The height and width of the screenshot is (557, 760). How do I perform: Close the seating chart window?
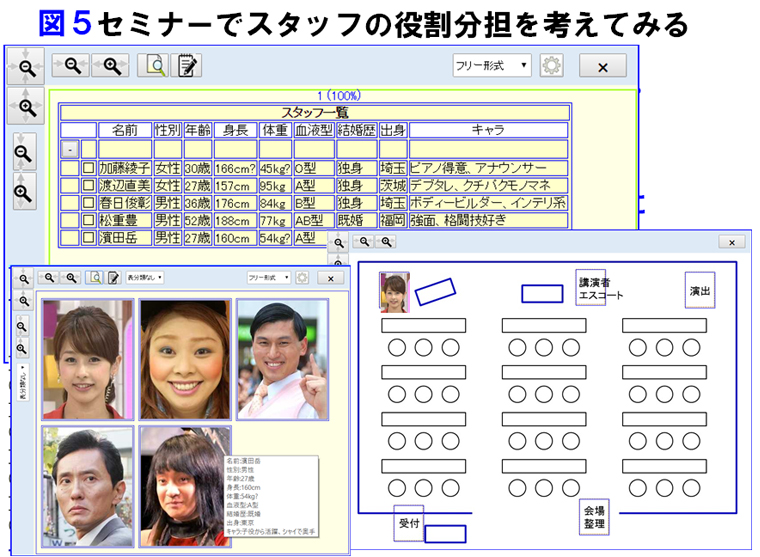click(732, 242)
